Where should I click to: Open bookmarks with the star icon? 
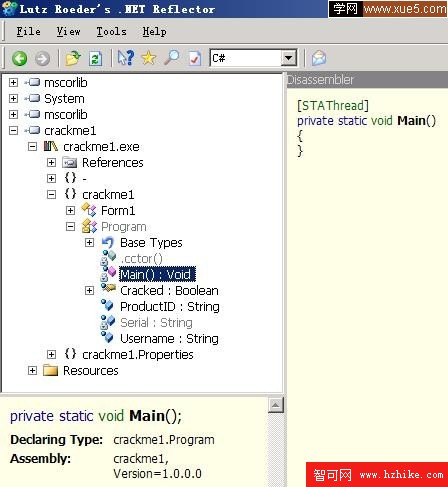click(x=149, y=58)
